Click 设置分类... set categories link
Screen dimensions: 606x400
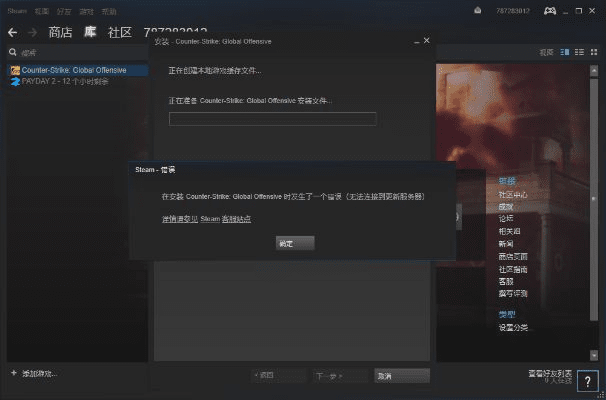pyautogui.click(x=515, y=328)
